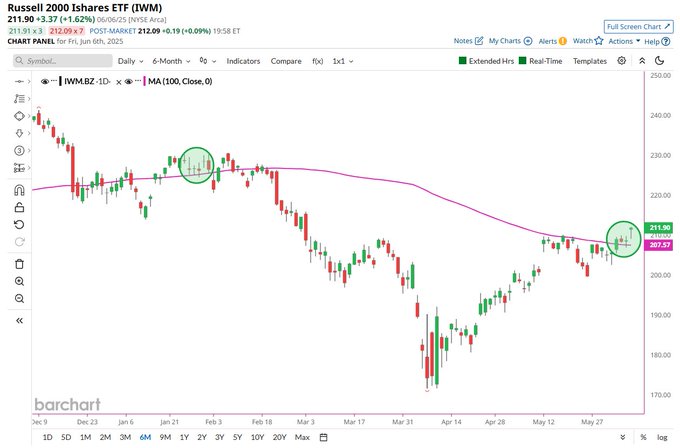Toggle the lock drawings icon
The height and width of the screenshot is (448, 680).
pyautogui.click(x=19, y=207)
